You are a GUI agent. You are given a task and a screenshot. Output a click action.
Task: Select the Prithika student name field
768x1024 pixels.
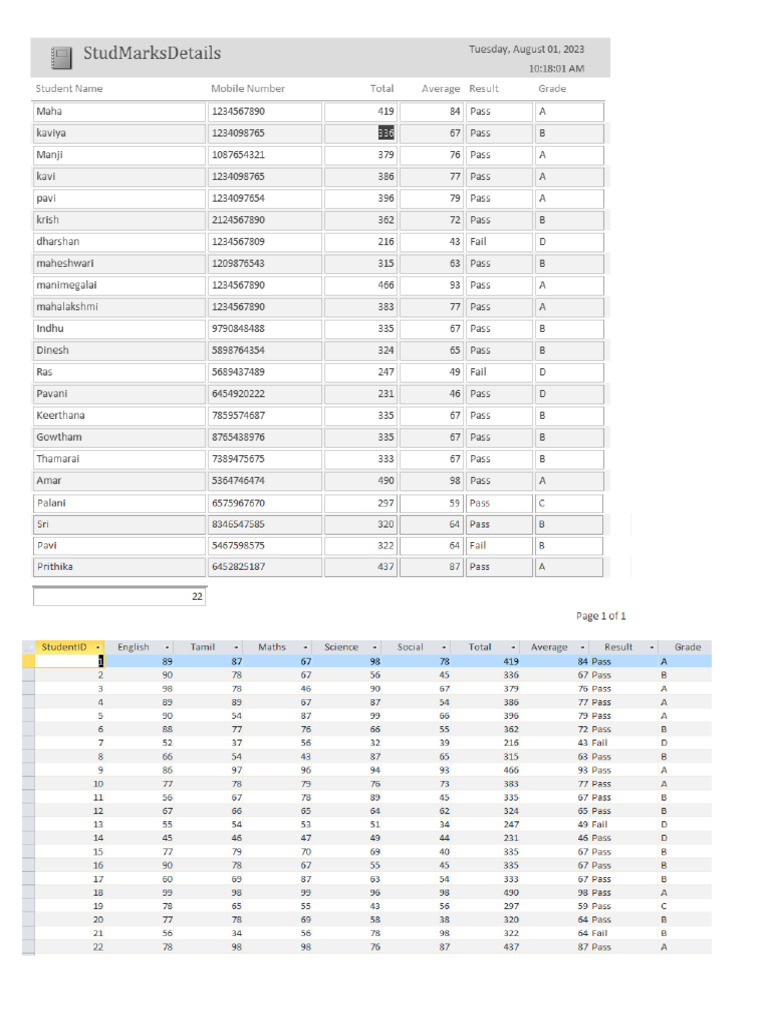(119, 567)
